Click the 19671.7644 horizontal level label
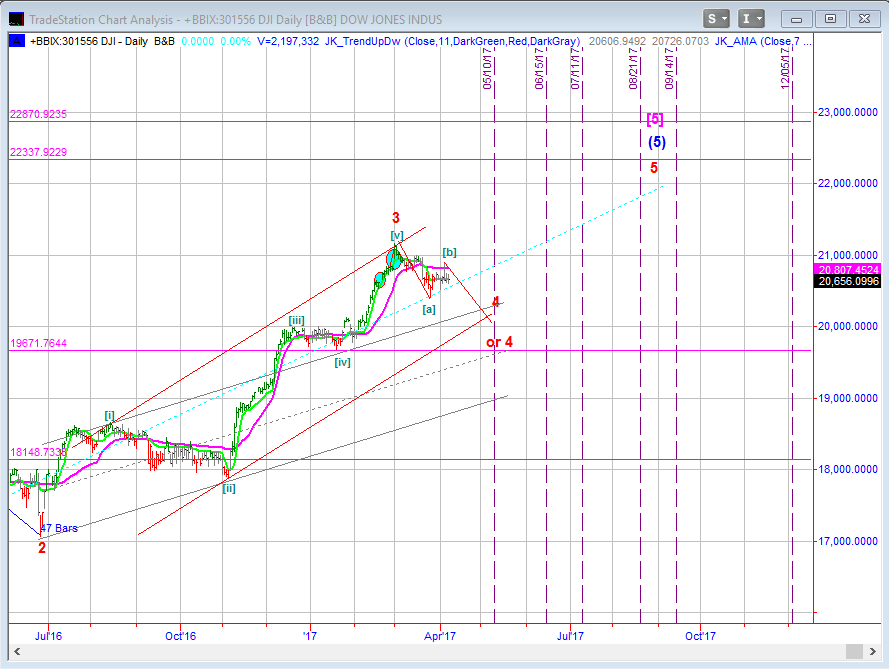889x669 pixels. point(38,343)
